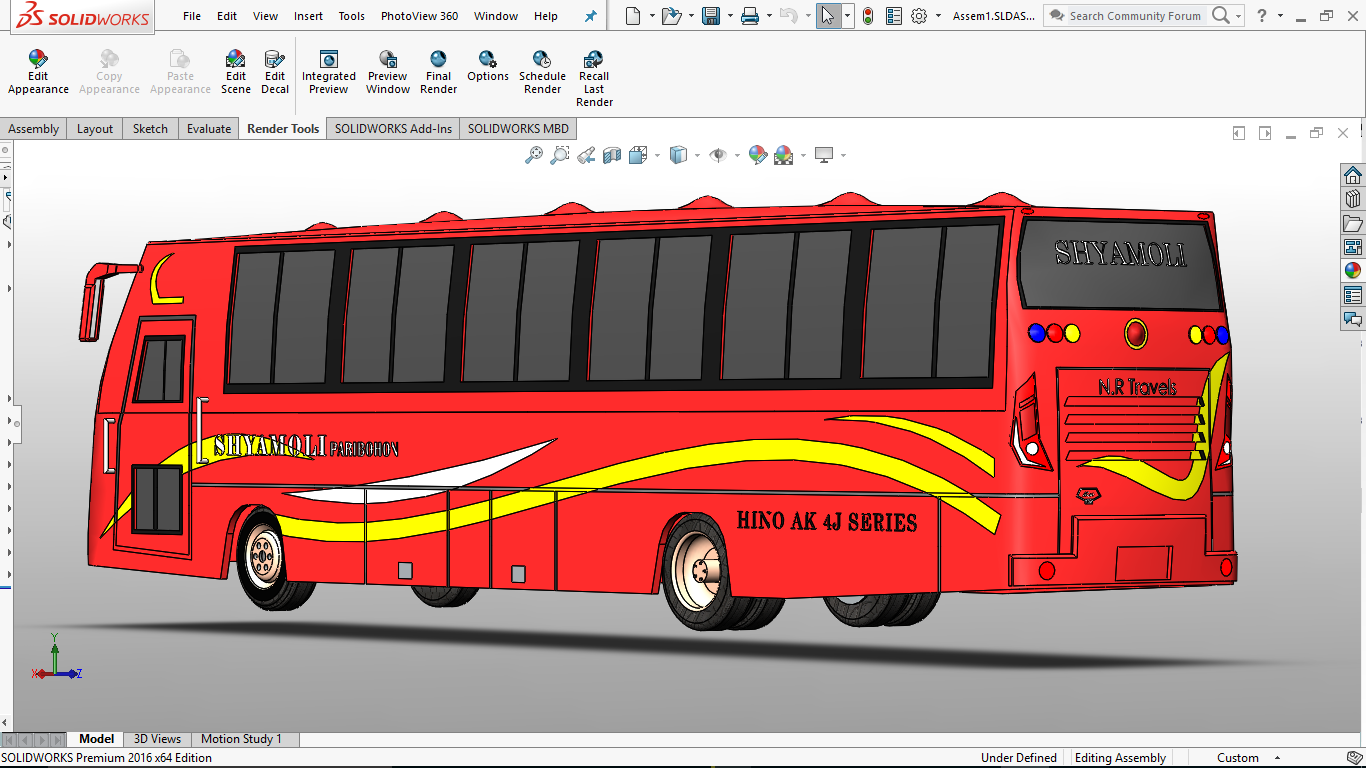Open Custom unit system dropdown in status bar
Image resolution: width=1366 pixels, height=768 pixels.
pos(1278,758)
